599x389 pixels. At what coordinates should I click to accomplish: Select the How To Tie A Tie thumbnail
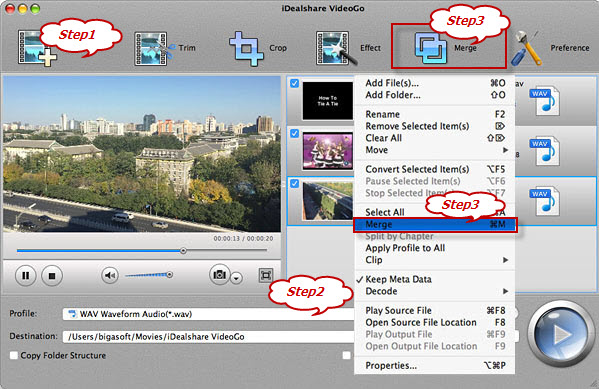(x=327, y=101)
